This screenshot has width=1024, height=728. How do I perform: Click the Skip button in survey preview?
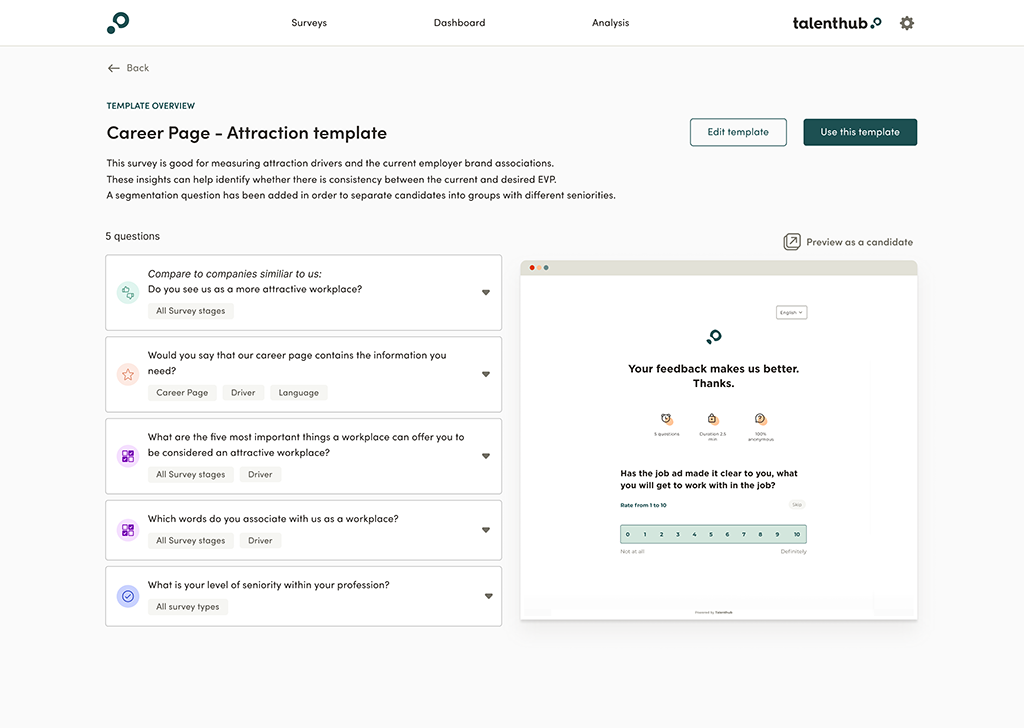coord(797,505)
